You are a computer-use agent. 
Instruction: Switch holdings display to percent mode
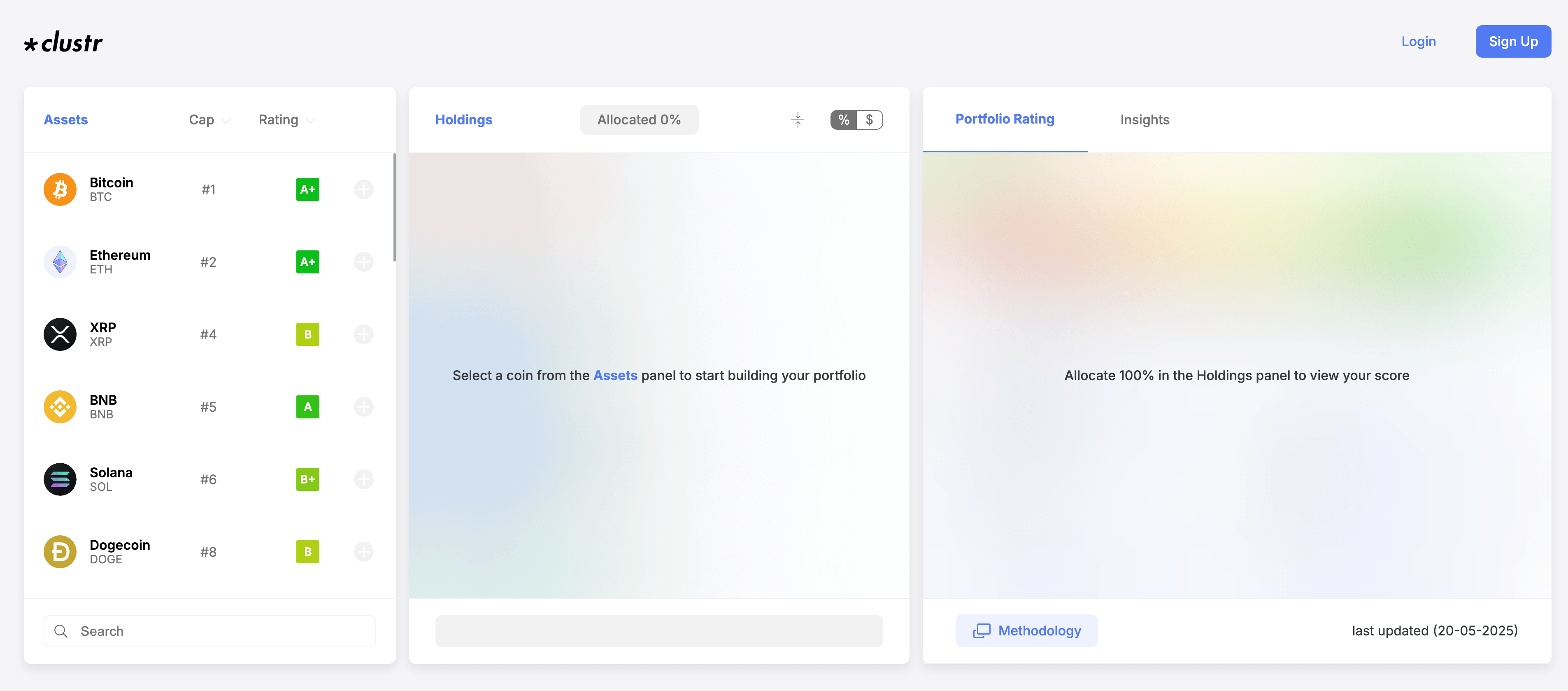(844, 120)
